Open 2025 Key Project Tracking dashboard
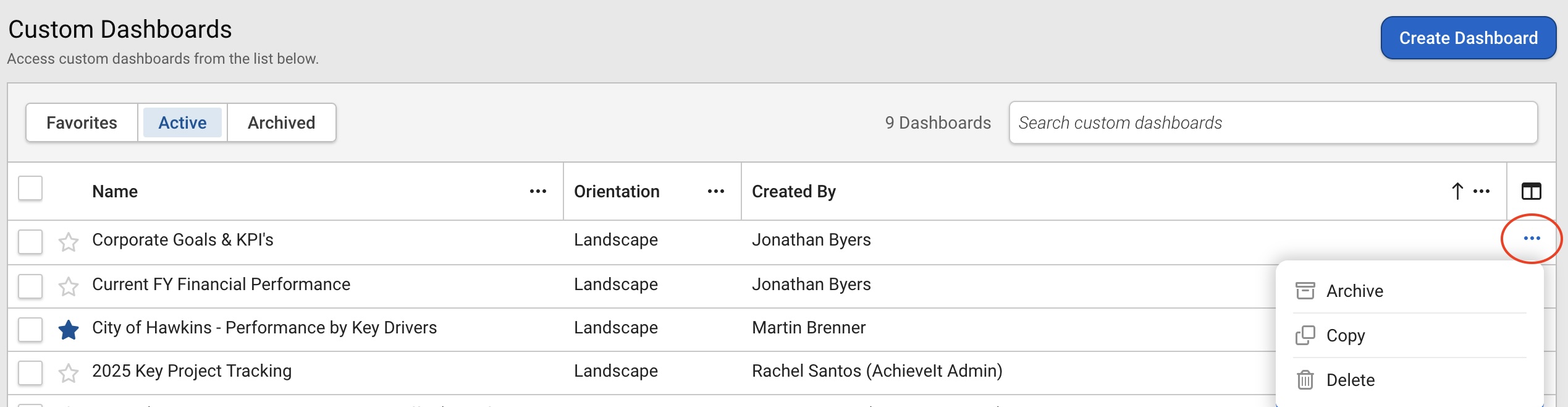The height and width of the screenshot is (407, 1568). [192, 371]
